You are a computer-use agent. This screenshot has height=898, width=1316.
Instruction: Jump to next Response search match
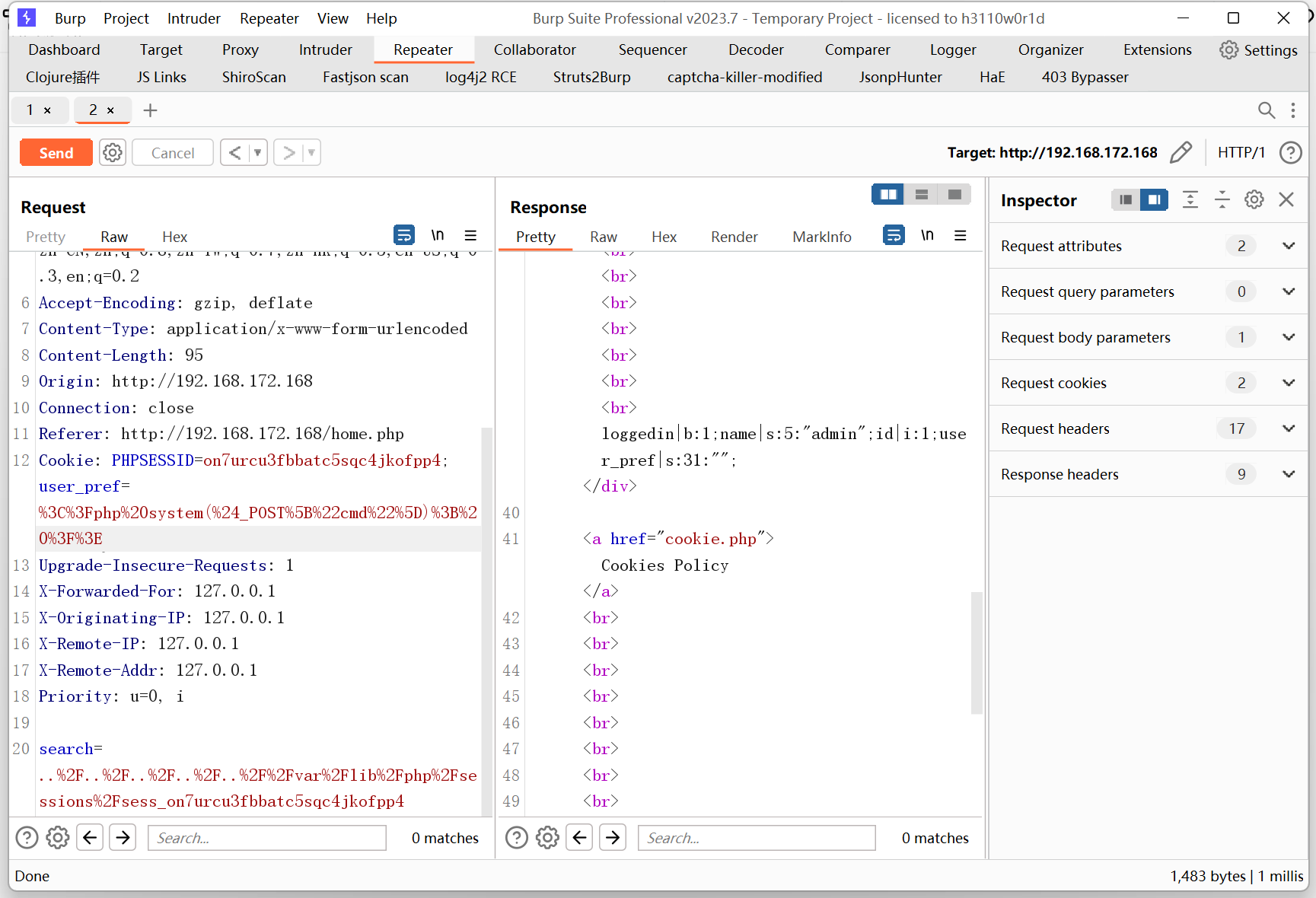pos(613,838)
